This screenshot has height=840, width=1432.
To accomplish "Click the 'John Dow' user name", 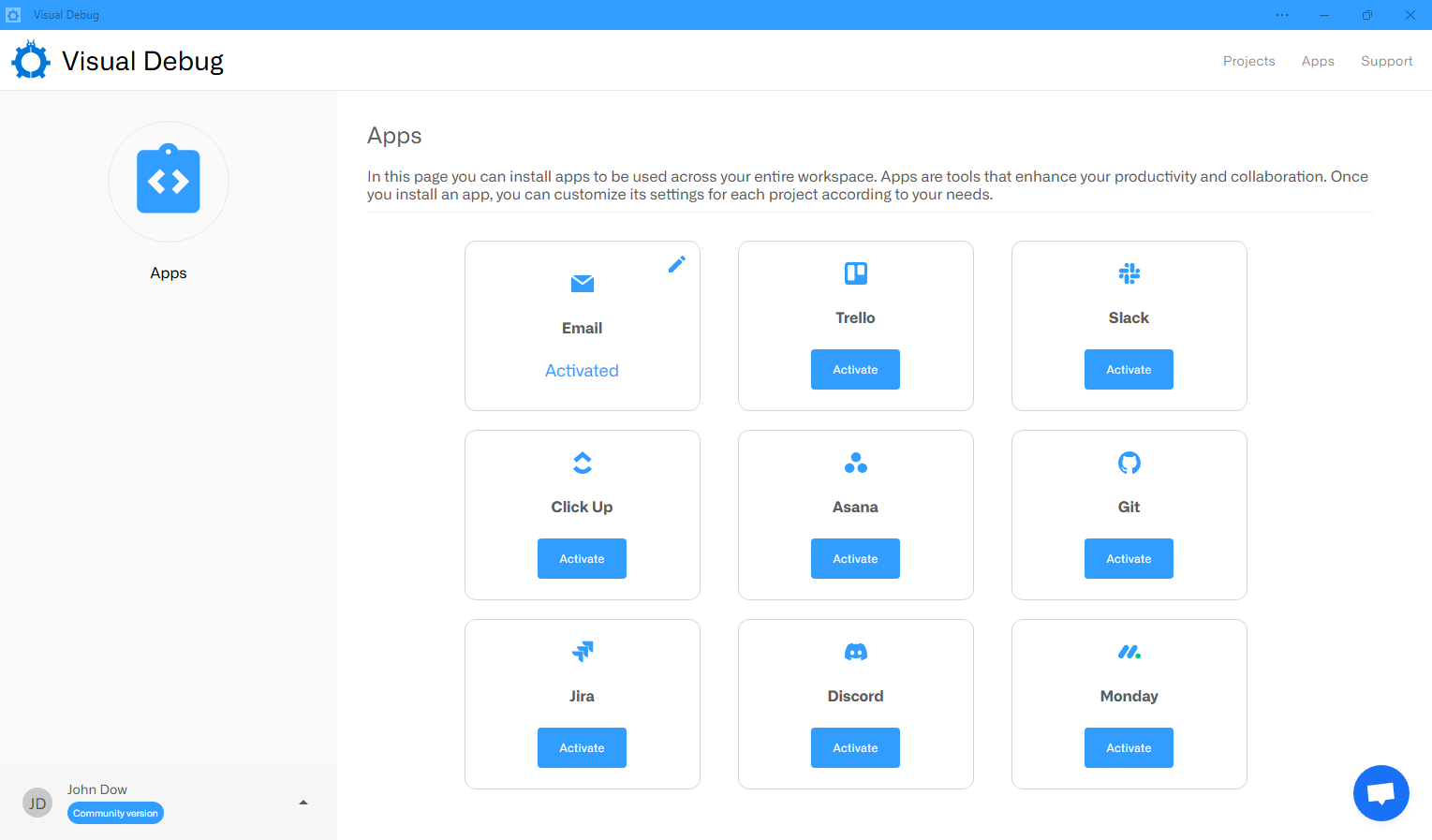I will pos(97,789).
